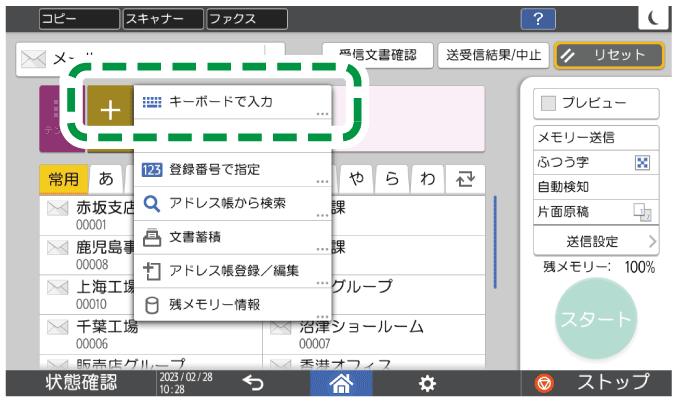Tap the 自動検知 setting

pos(596,187)
